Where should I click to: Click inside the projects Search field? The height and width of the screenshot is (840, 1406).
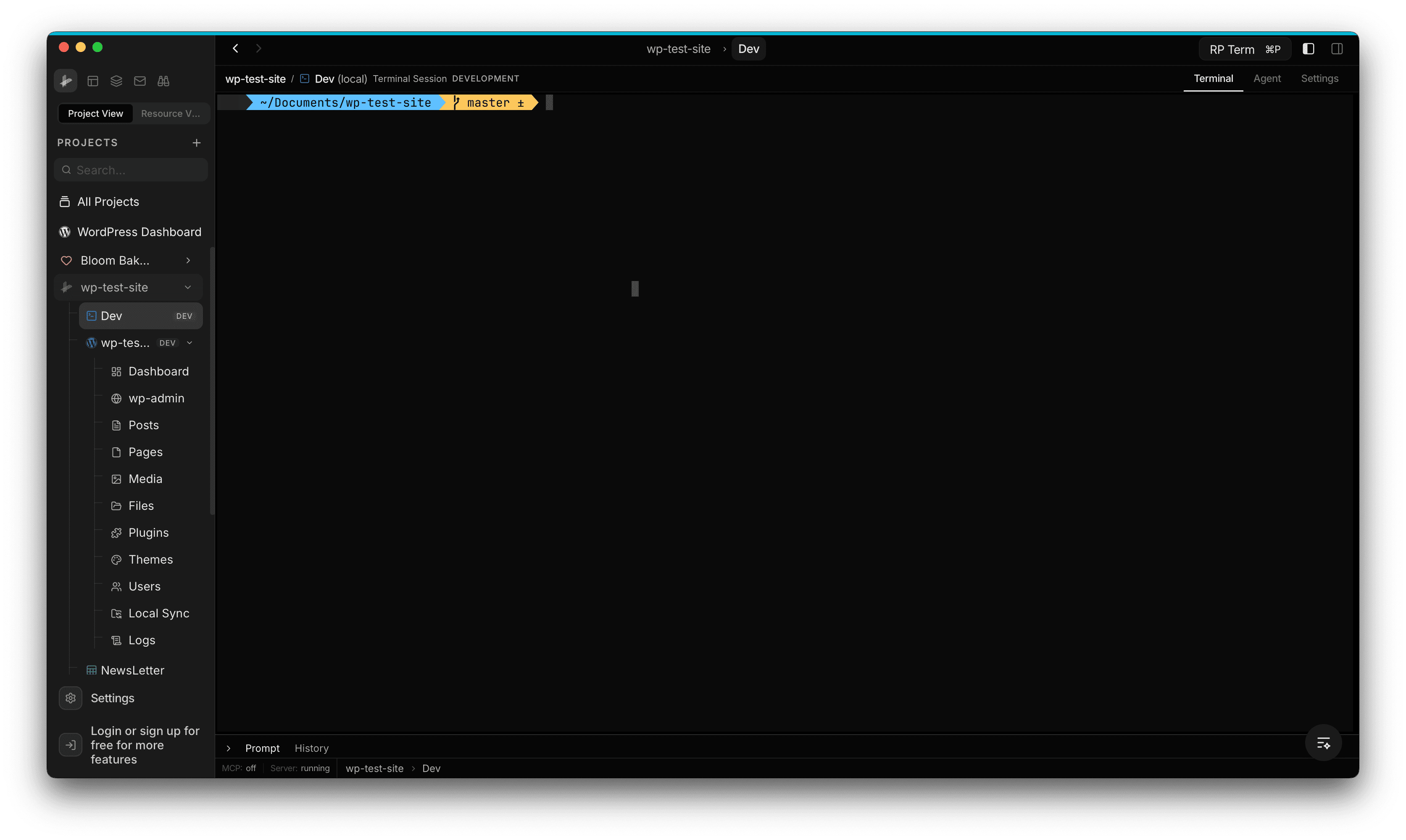tap(131, 169)
